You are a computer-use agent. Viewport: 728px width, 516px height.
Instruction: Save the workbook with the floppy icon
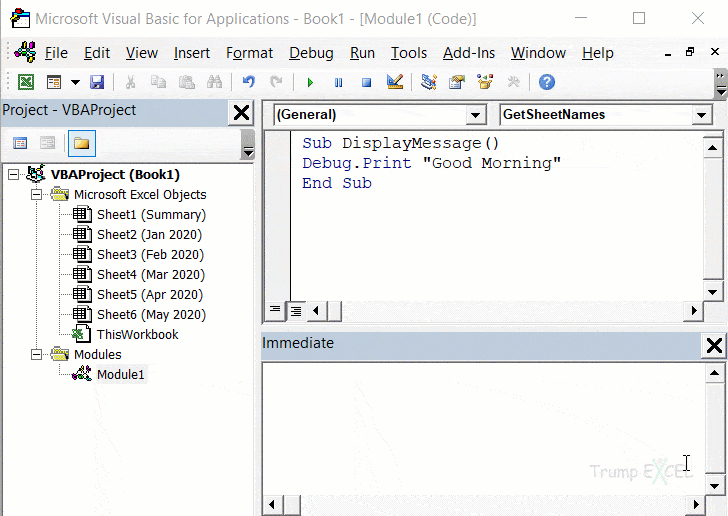coord(97,83)
